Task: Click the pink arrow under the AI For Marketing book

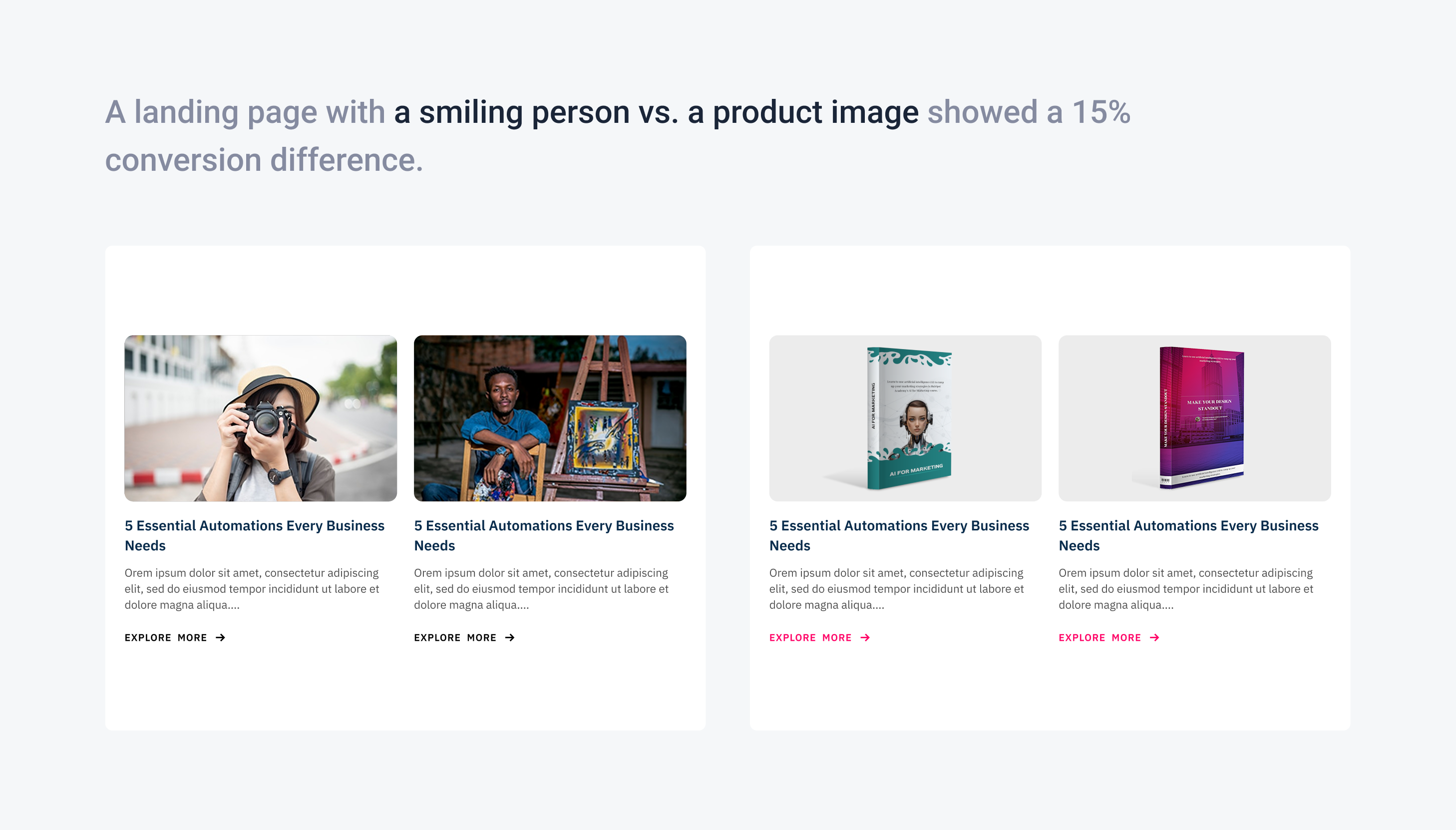Action: [865, 637]
